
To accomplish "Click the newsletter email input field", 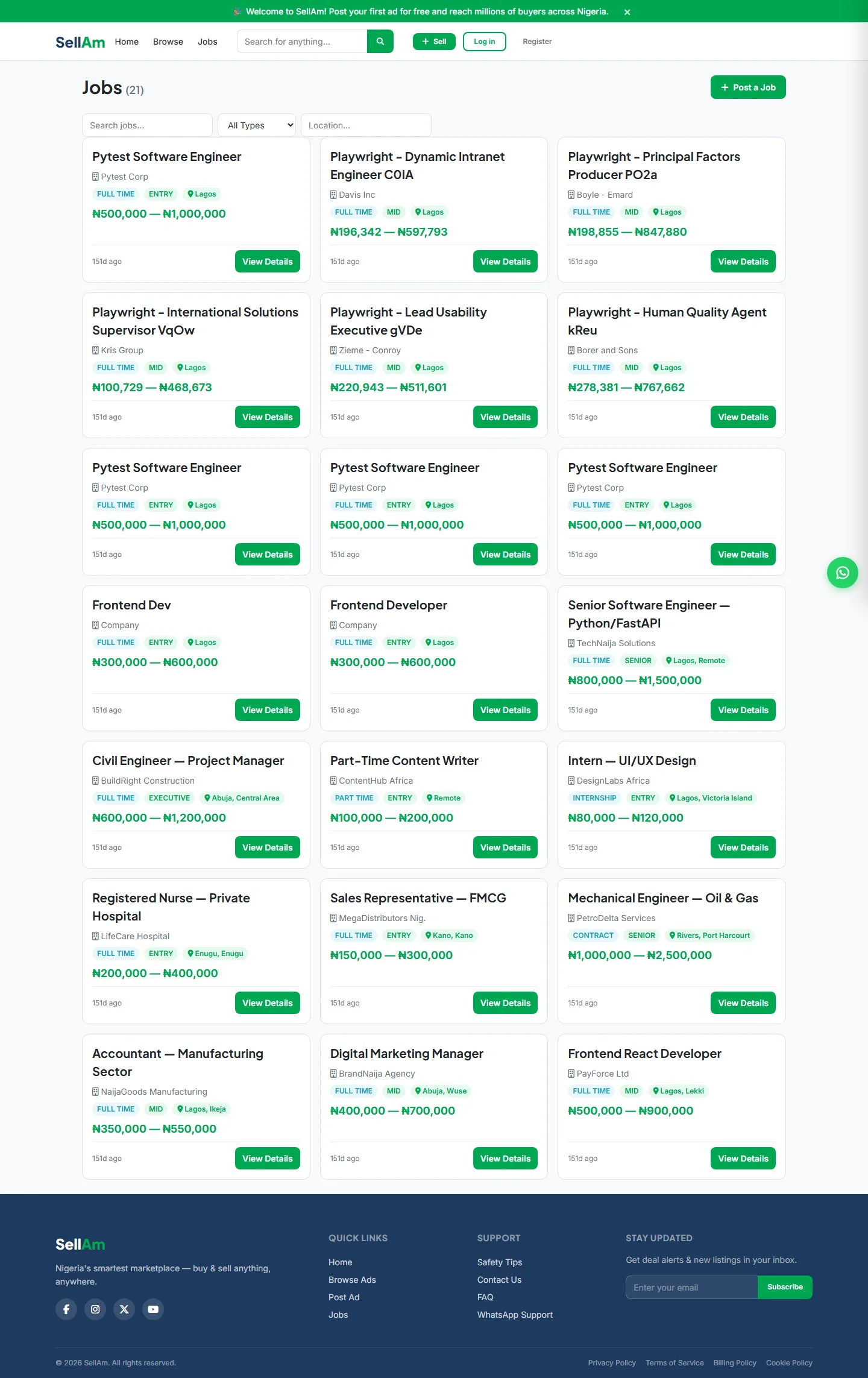I will 692,1288.
